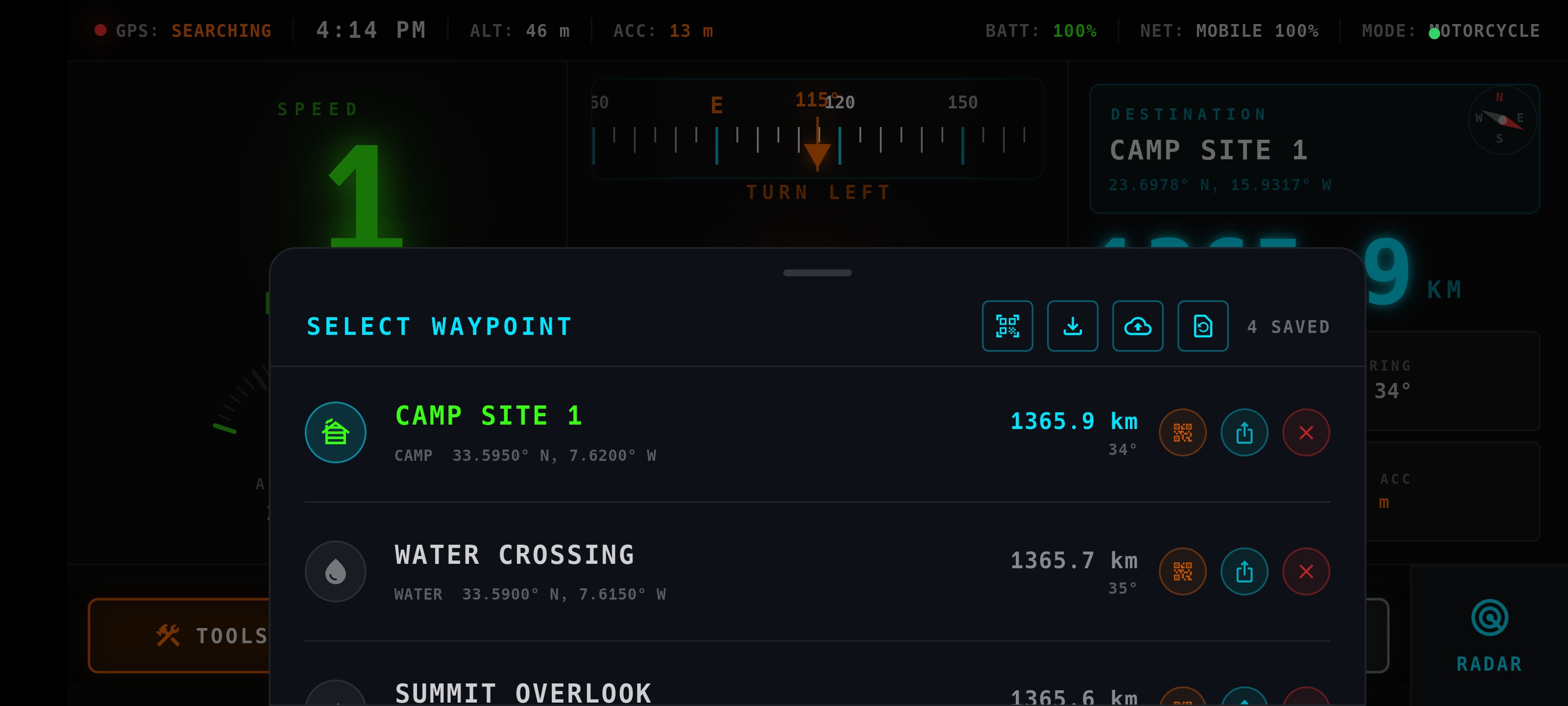The width and height of the screenshot is (1568, 706).
Task: Click the restore file icon
Action: [x=1202, y=326]
